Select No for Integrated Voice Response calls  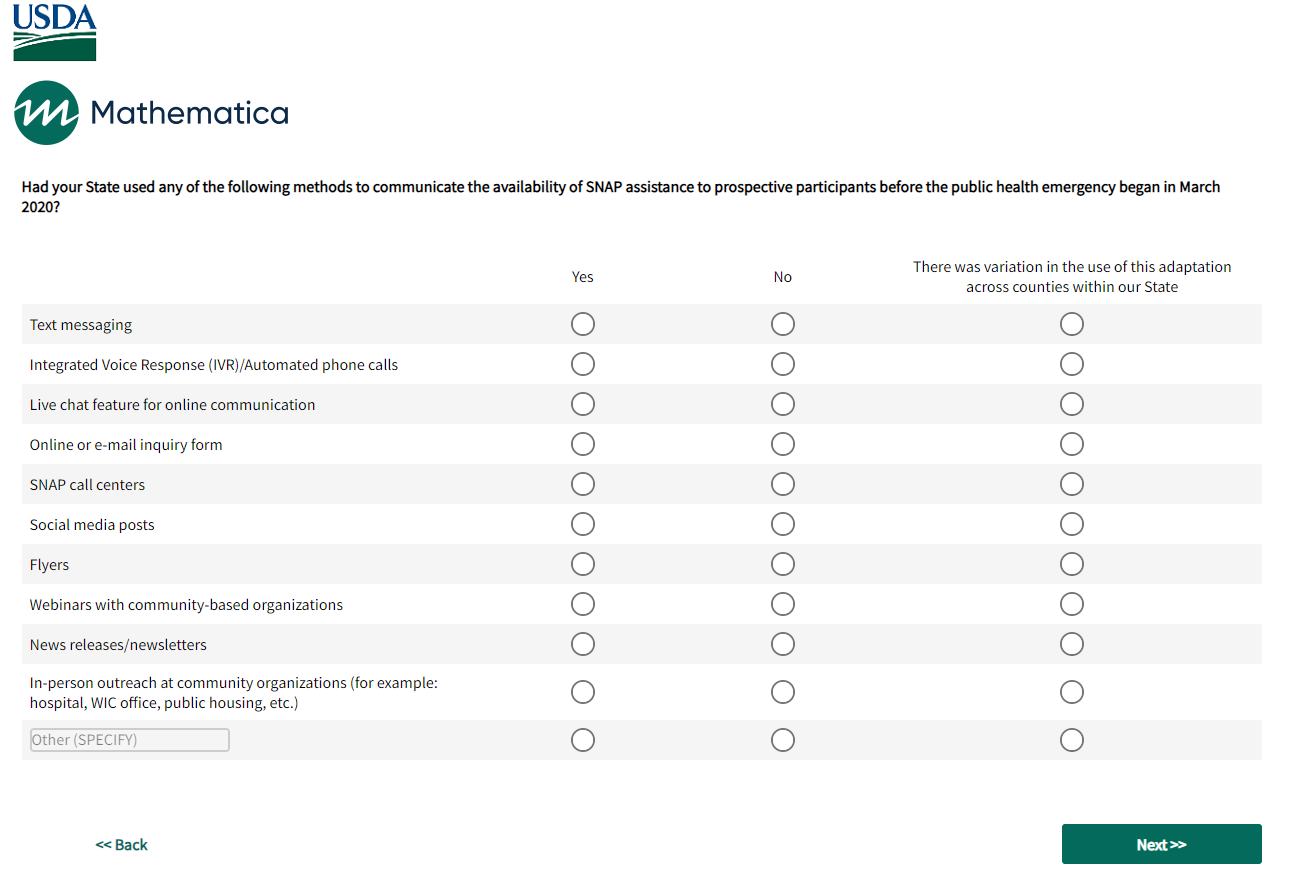click(x=783, y=364)
